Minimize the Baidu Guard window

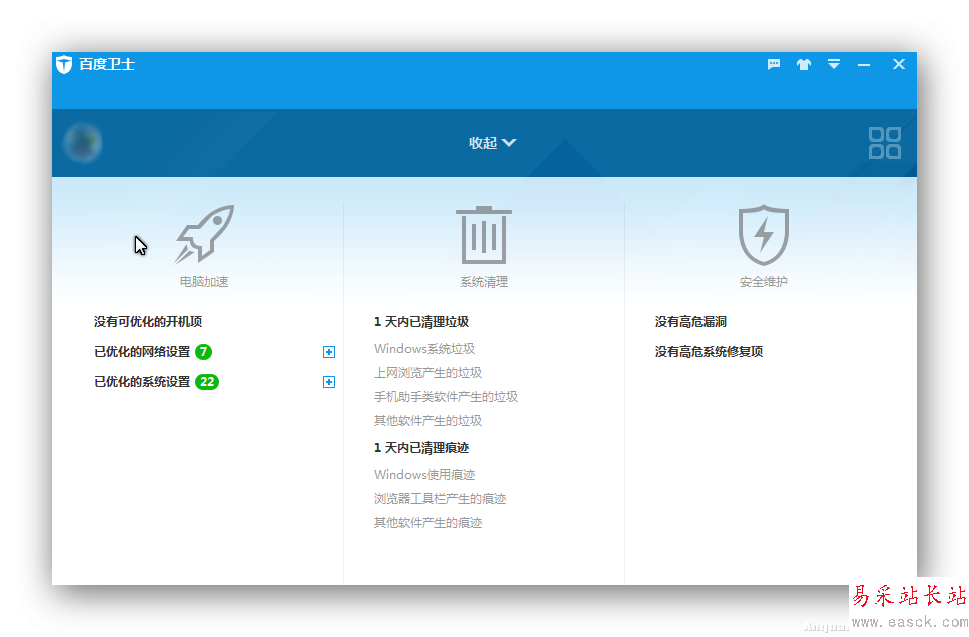click(864, 65)
